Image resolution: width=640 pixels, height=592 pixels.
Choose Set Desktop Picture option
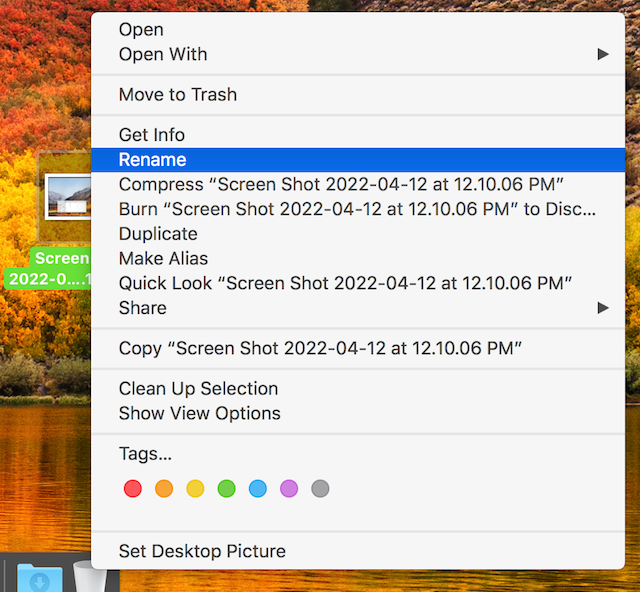tap(202, 551)
